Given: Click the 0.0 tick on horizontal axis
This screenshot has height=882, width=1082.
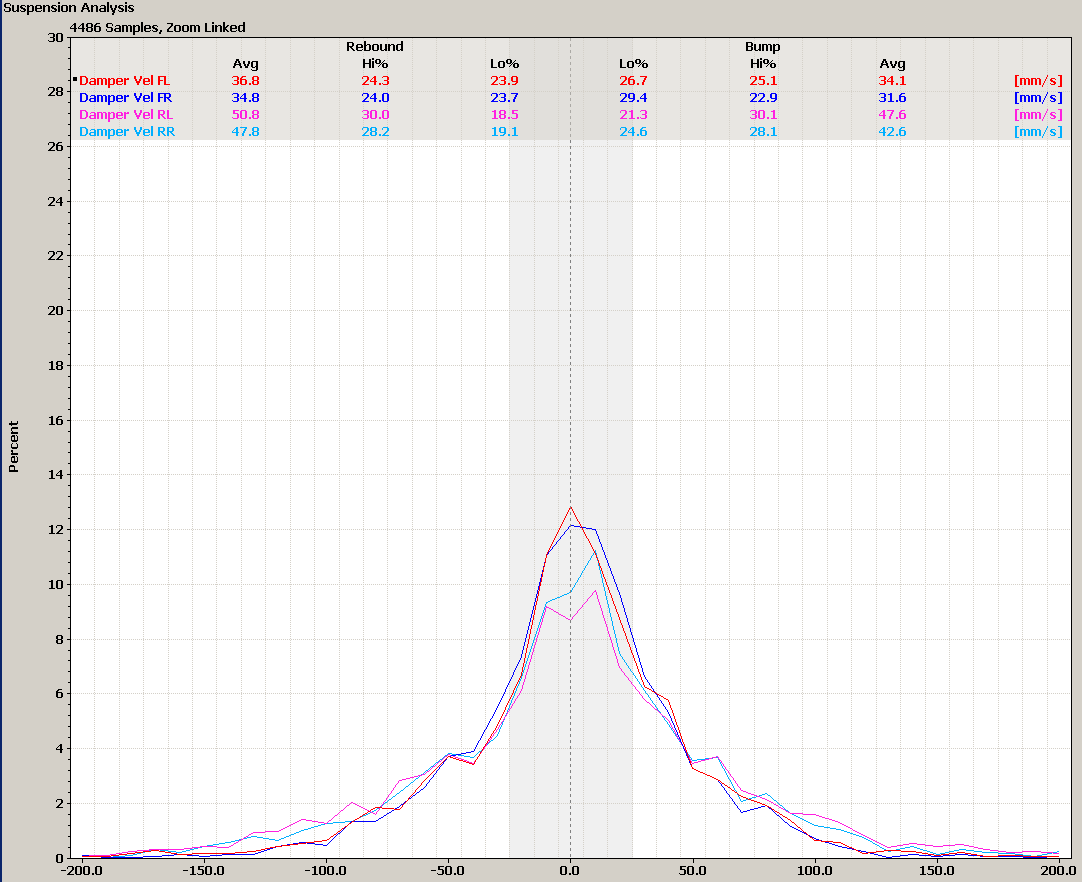Looking at the screenshot, I should (570, 871).
